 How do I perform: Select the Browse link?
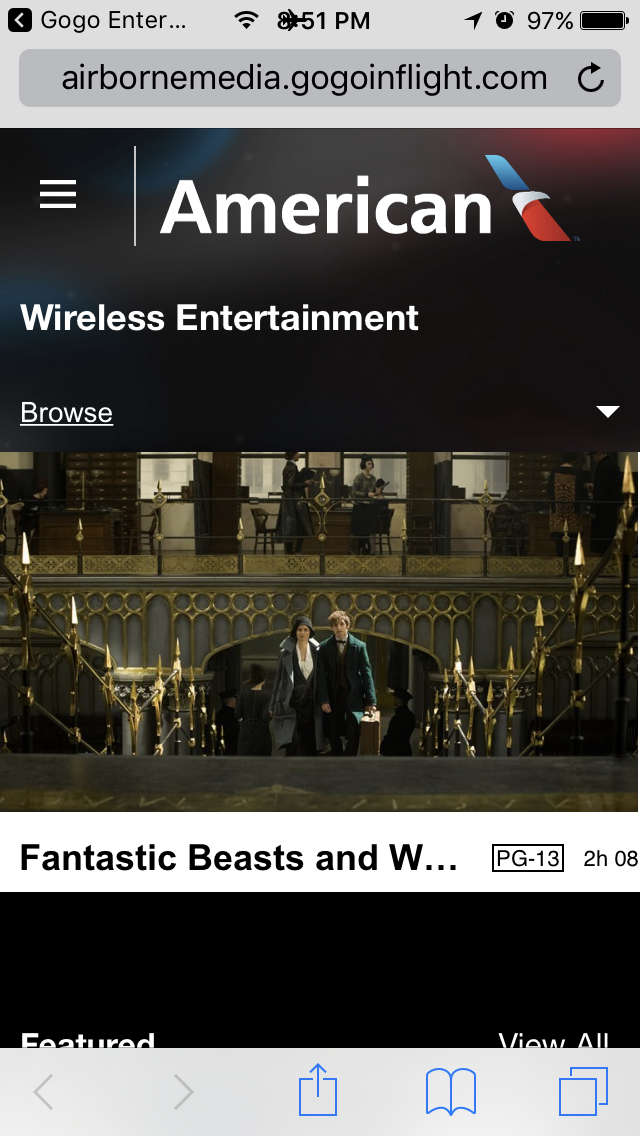tap(67, 412)
